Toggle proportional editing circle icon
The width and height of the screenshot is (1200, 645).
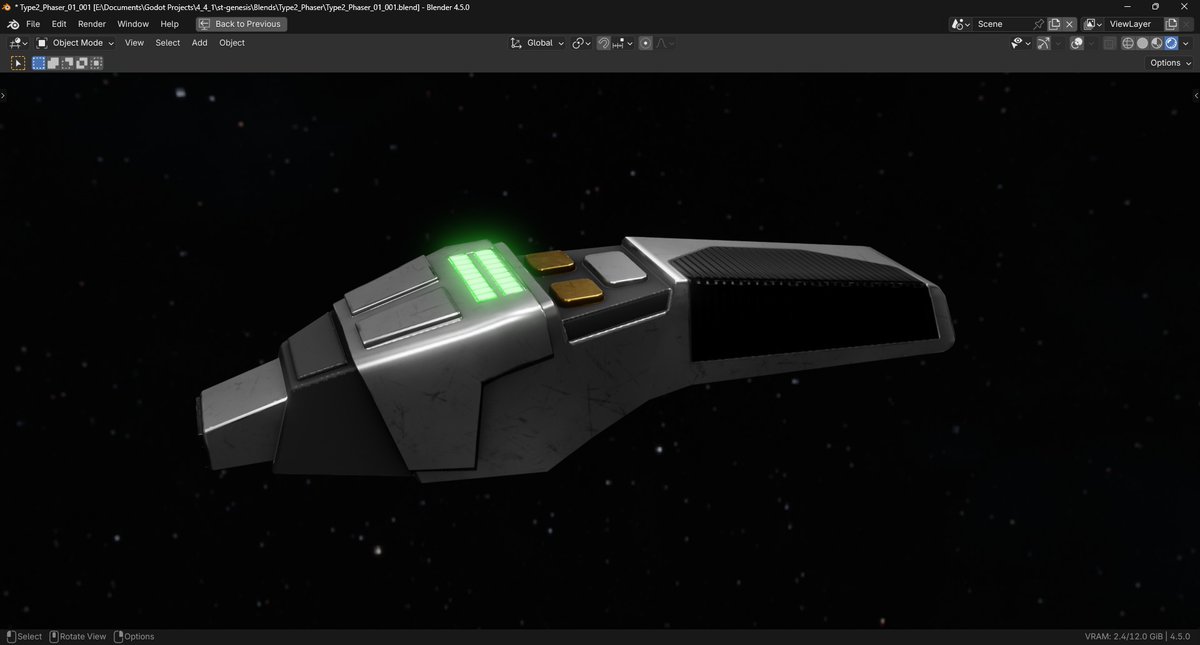tap(646, 43)
